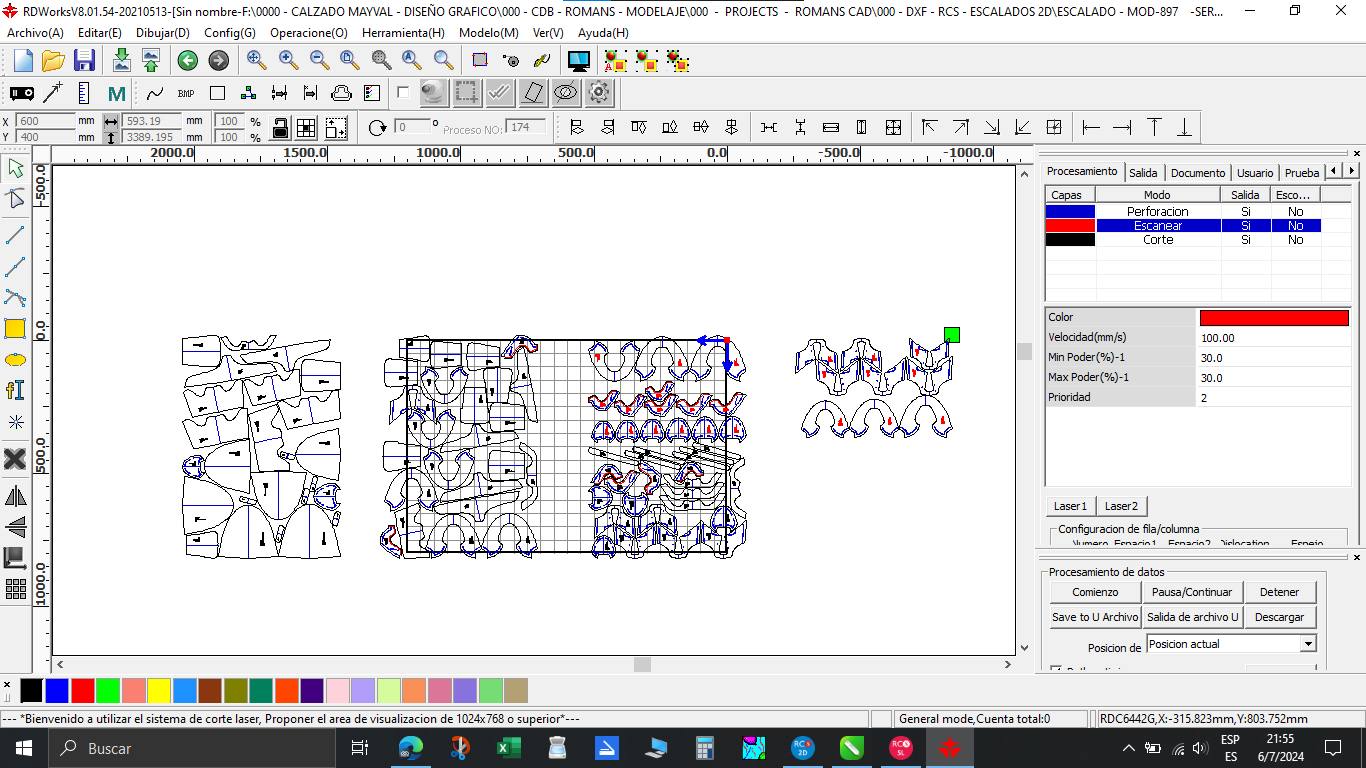Image resolution: width=1366 pixels, height=768 pixels.
Task: Click the horizontal mirror icon
Action: click(15, 496)
